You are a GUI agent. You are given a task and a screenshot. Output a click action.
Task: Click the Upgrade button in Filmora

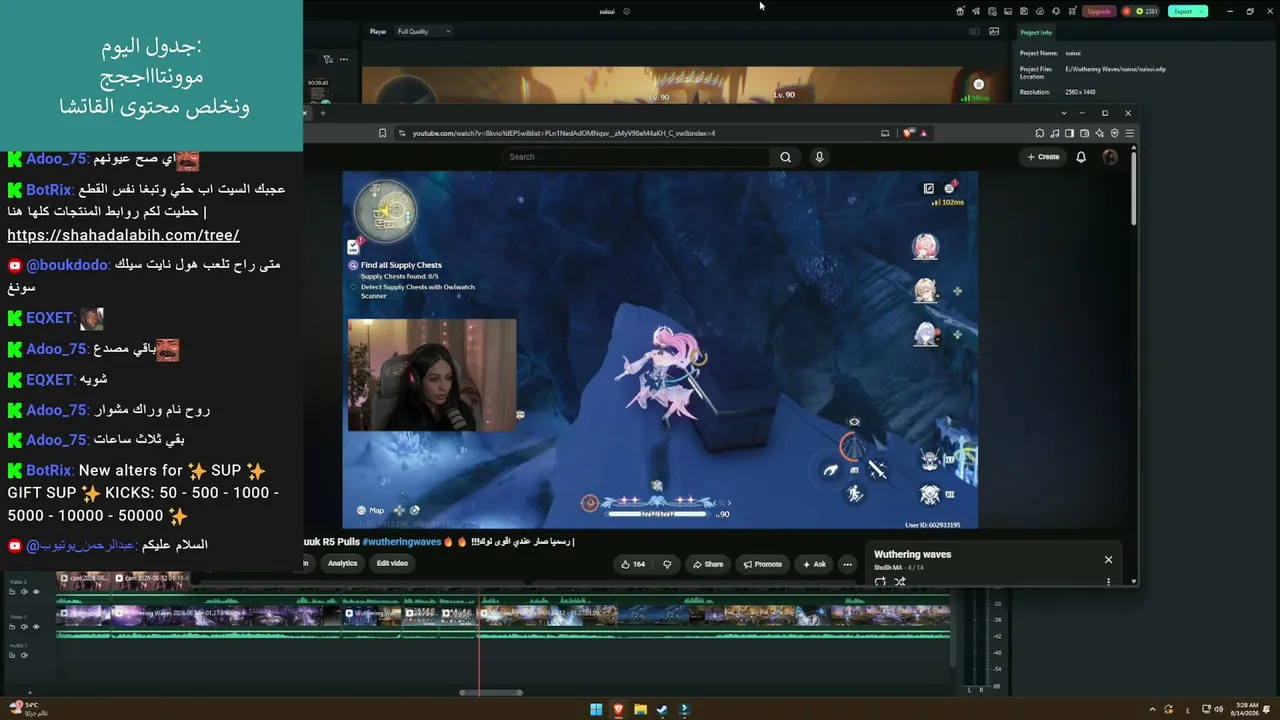point(1099,11)
